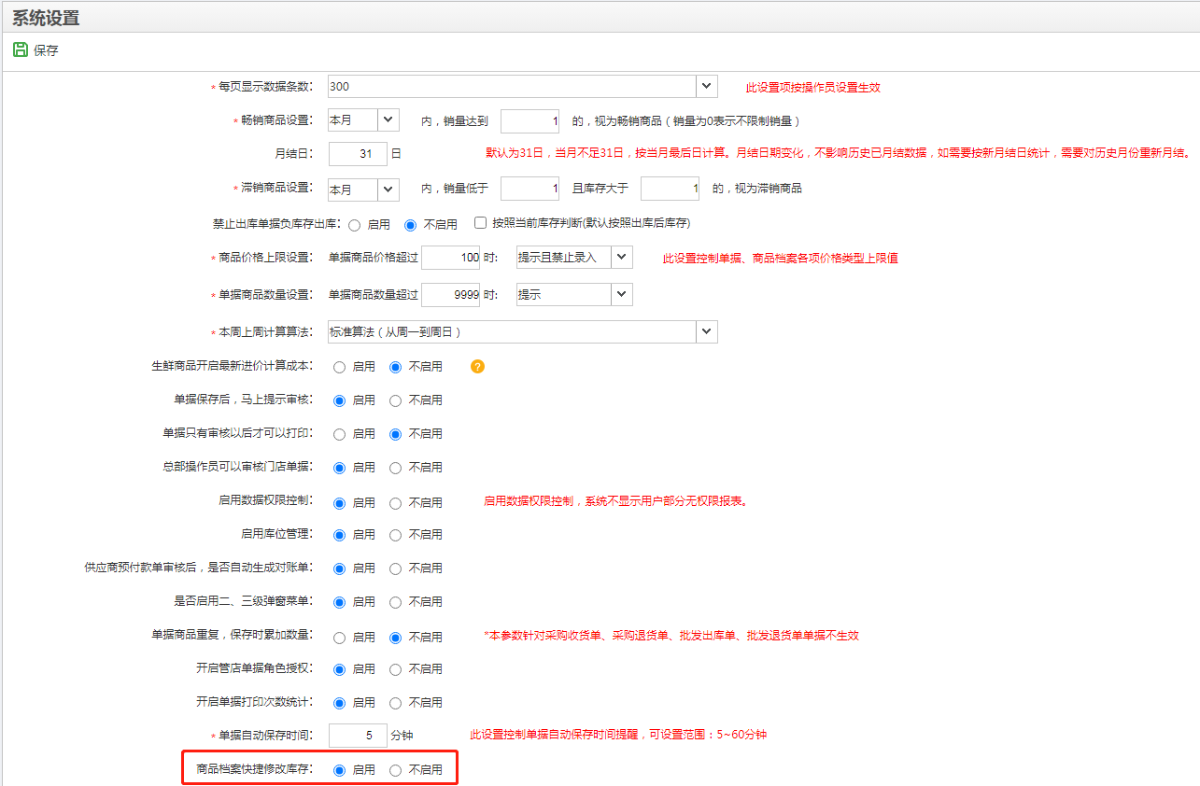Enable 单据只有审核以后才可以打印
1200x786 pixels.
(x=340, y=434)
